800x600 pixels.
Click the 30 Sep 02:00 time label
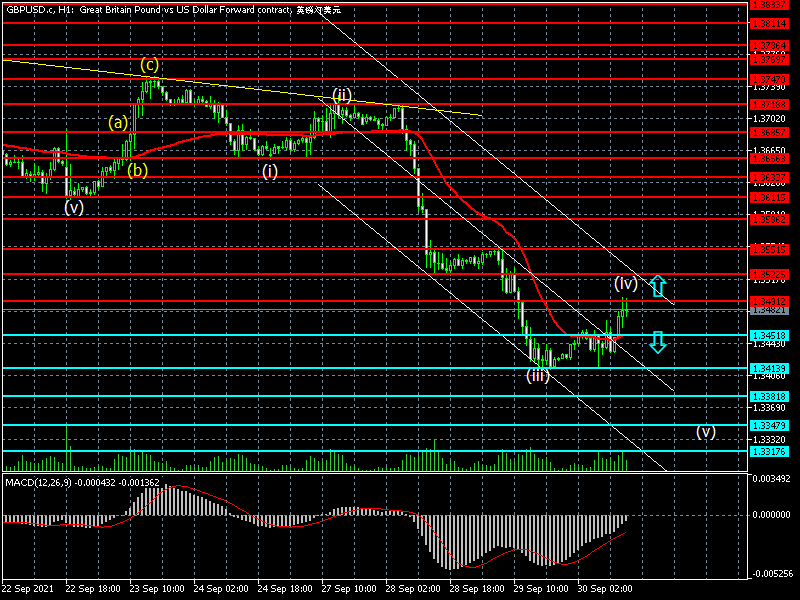[605, 589]
